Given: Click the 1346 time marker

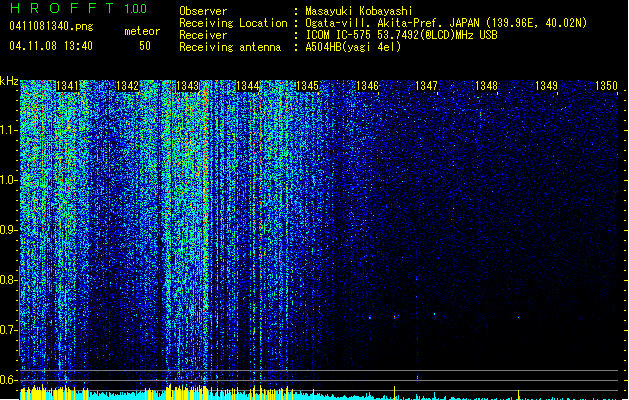Looking at the screenshot, I should click(367, 86).
